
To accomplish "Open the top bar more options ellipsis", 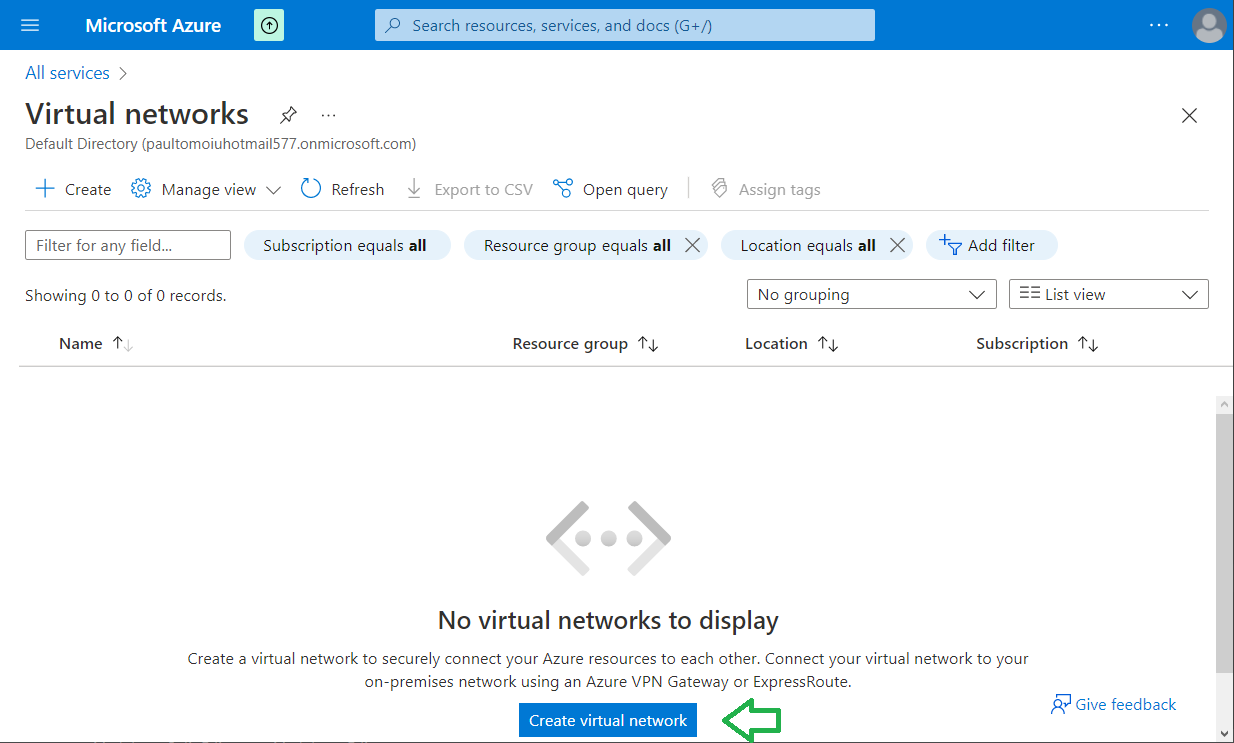I will pyautogui.click(x=1159, y=25).
